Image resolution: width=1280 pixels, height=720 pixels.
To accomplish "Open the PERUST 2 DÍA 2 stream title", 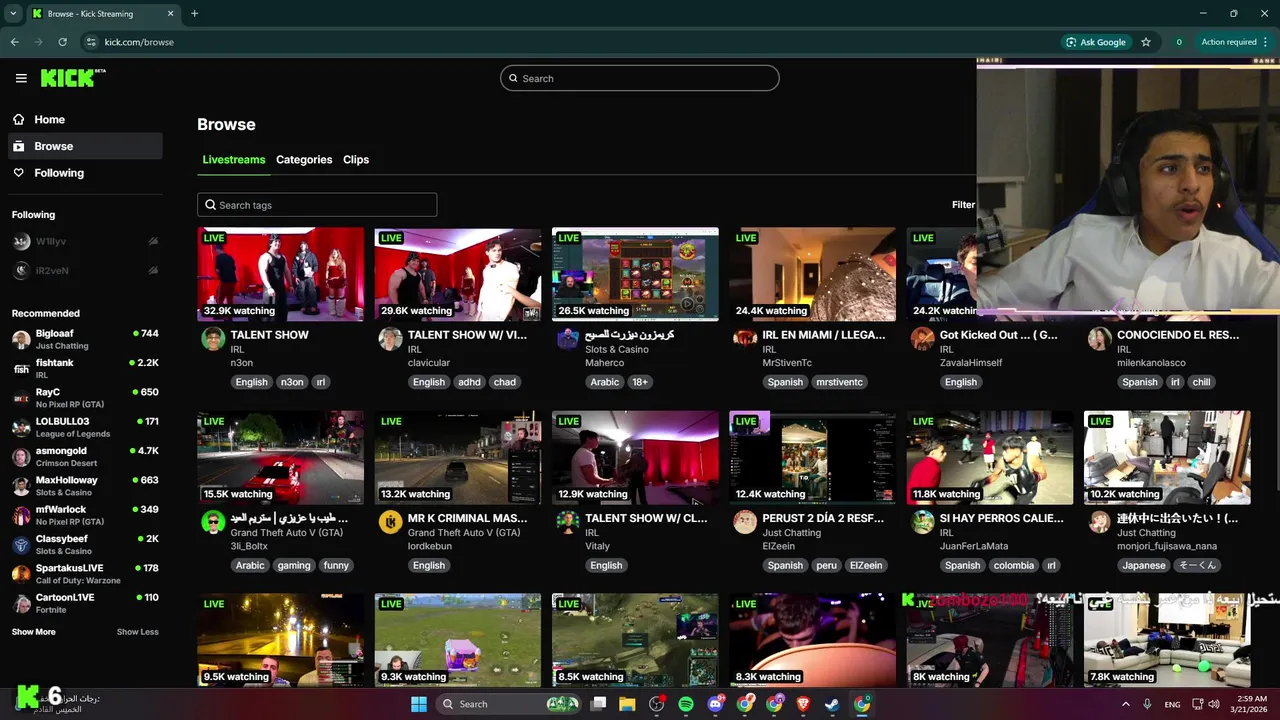I will tap(823, 518).
